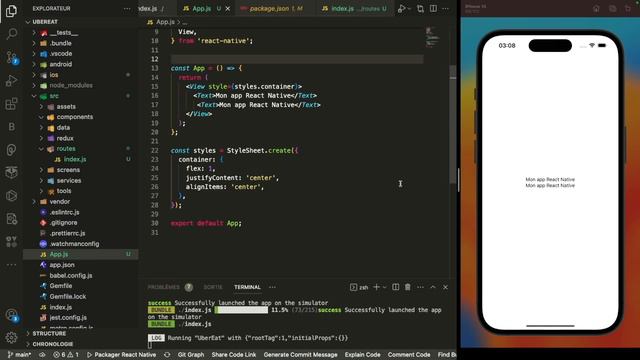The width and height of the screenshot is (640, 360).
Task: Kill the terminal with trash icon
Action: 408,287
